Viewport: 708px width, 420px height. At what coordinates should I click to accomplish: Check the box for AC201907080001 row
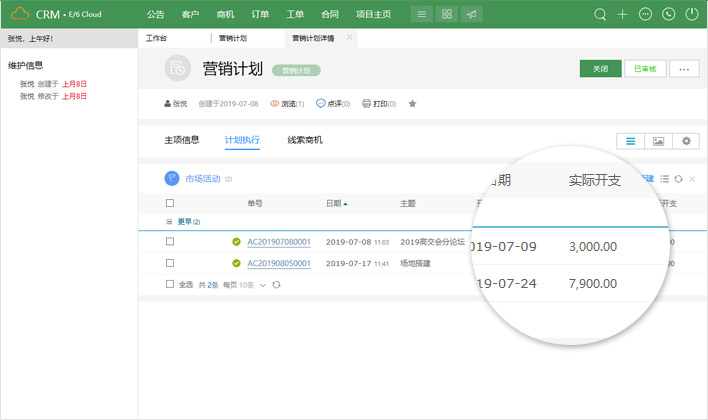(x=170, y=242)
